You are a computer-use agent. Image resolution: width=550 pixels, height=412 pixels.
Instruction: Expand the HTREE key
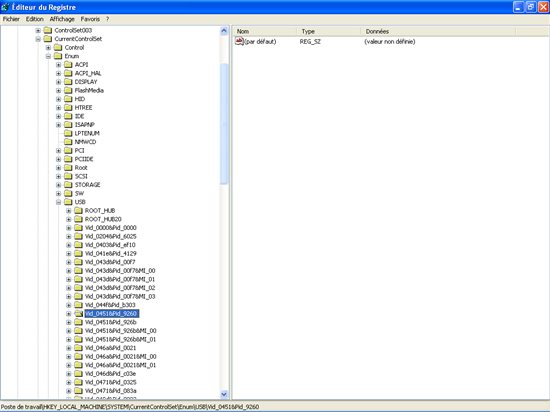point(59,108)
